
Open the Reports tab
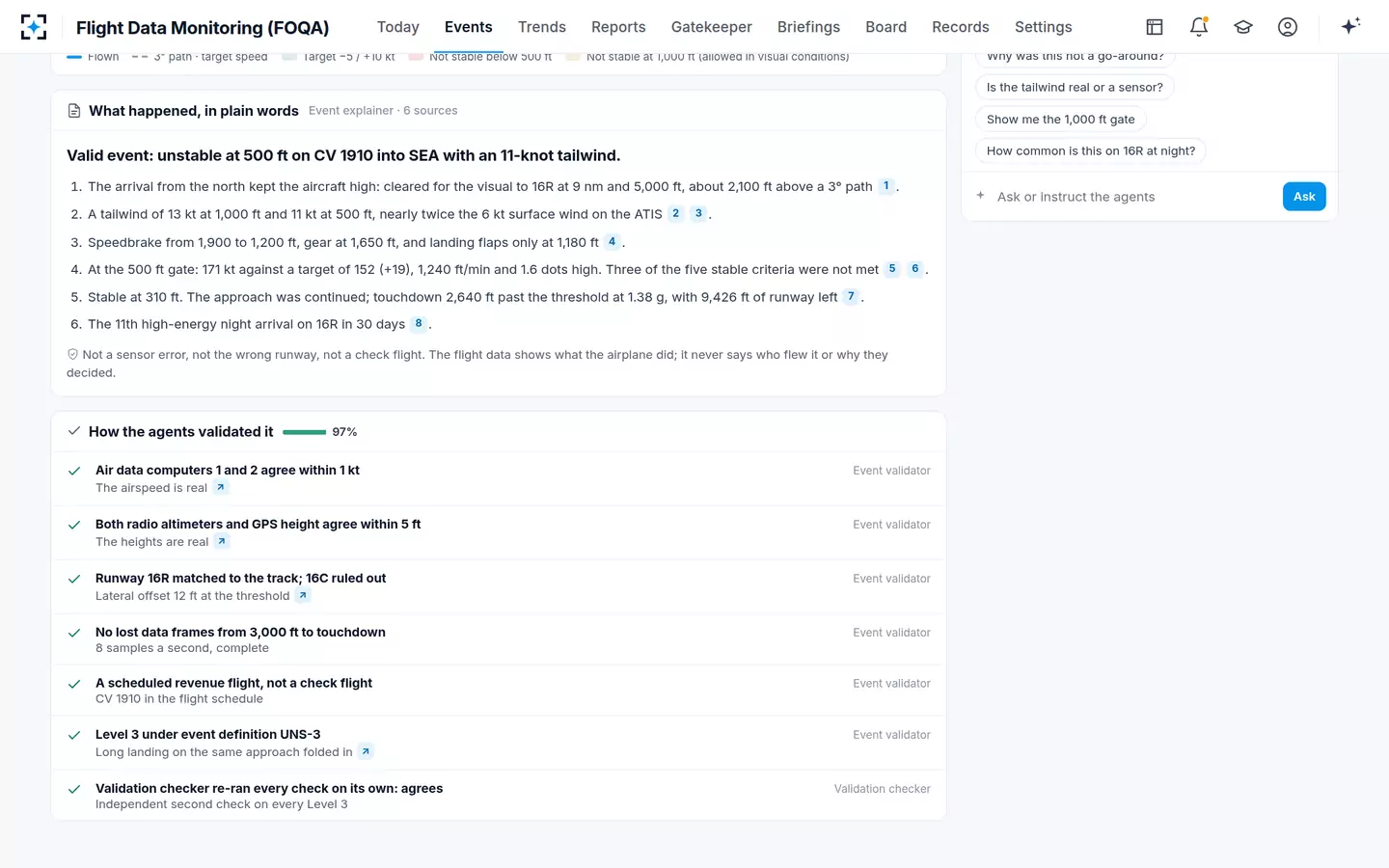point(618,27)
